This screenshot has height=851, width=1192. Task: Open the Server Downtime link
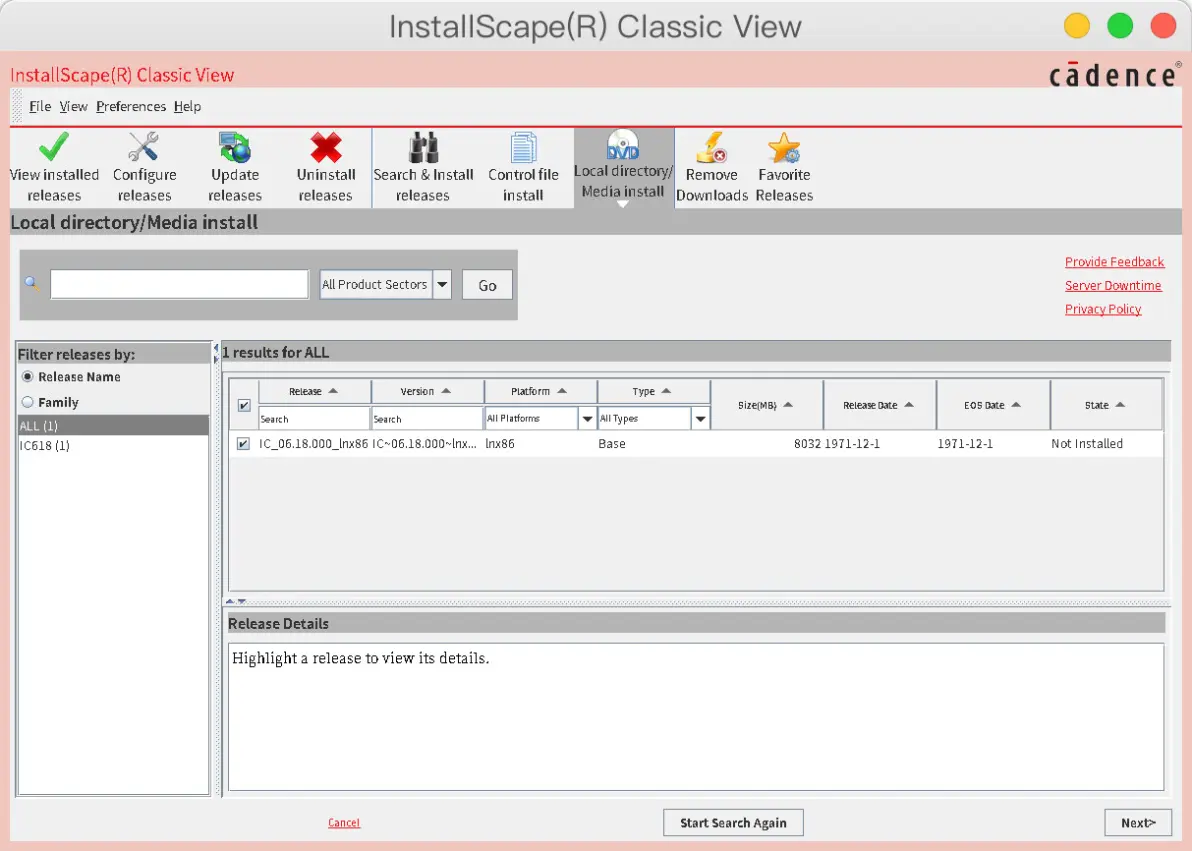tap(1113, 285)
